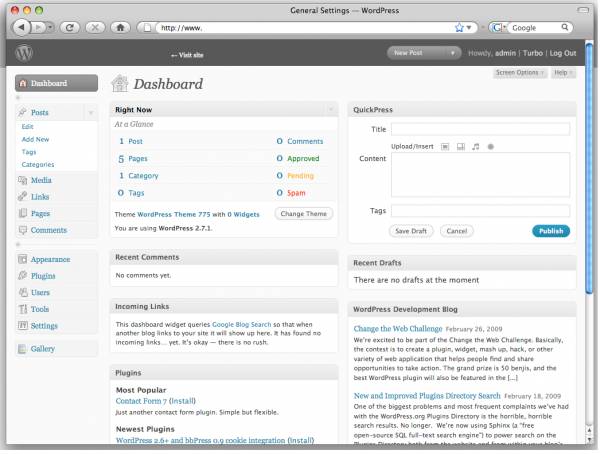Open Contact Form 7 plugin link
The image size is (600, 454).
pos(141,401)
